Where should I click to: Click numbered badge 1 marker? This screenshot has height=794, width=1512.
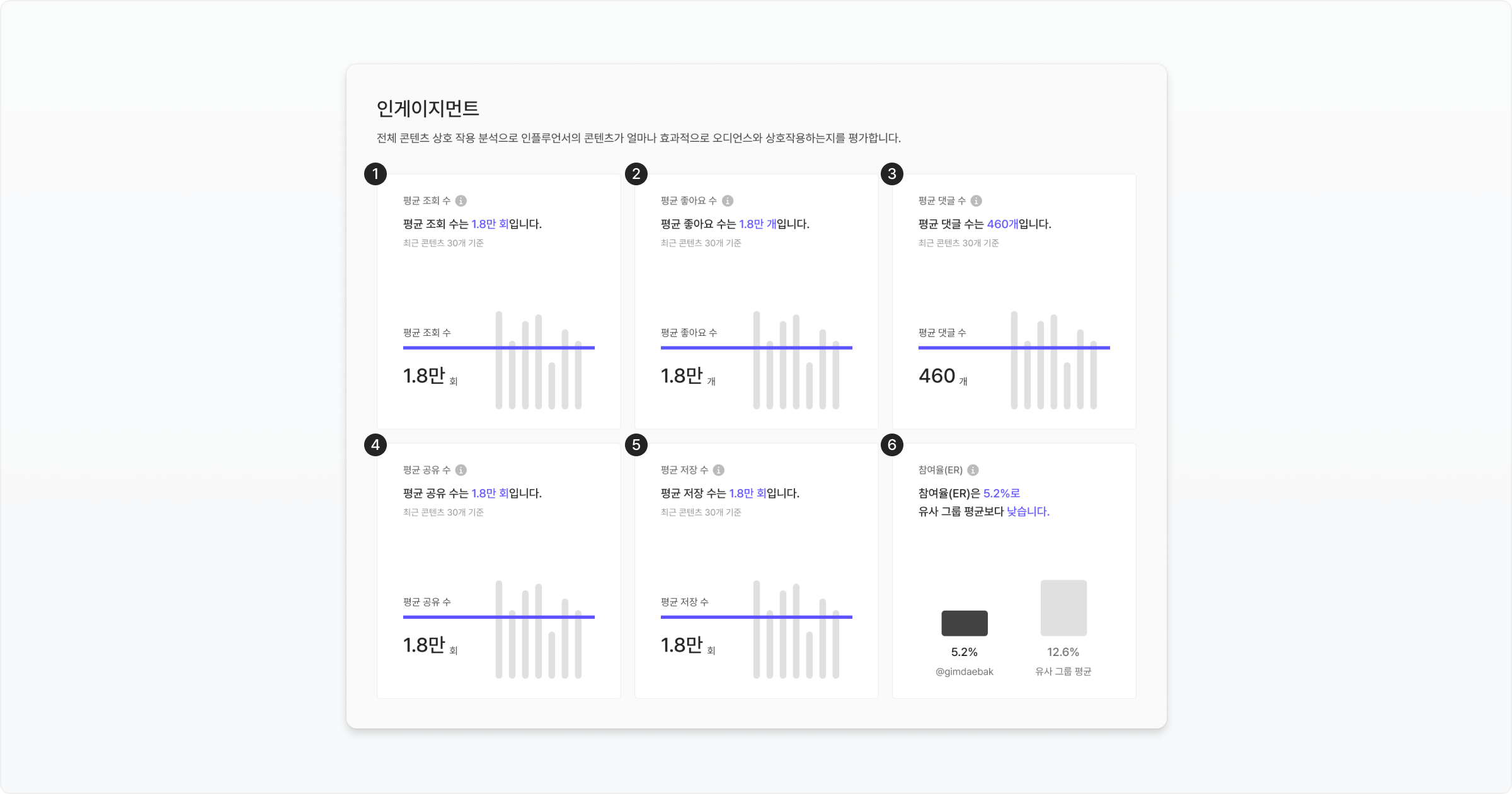click(375, 174)
